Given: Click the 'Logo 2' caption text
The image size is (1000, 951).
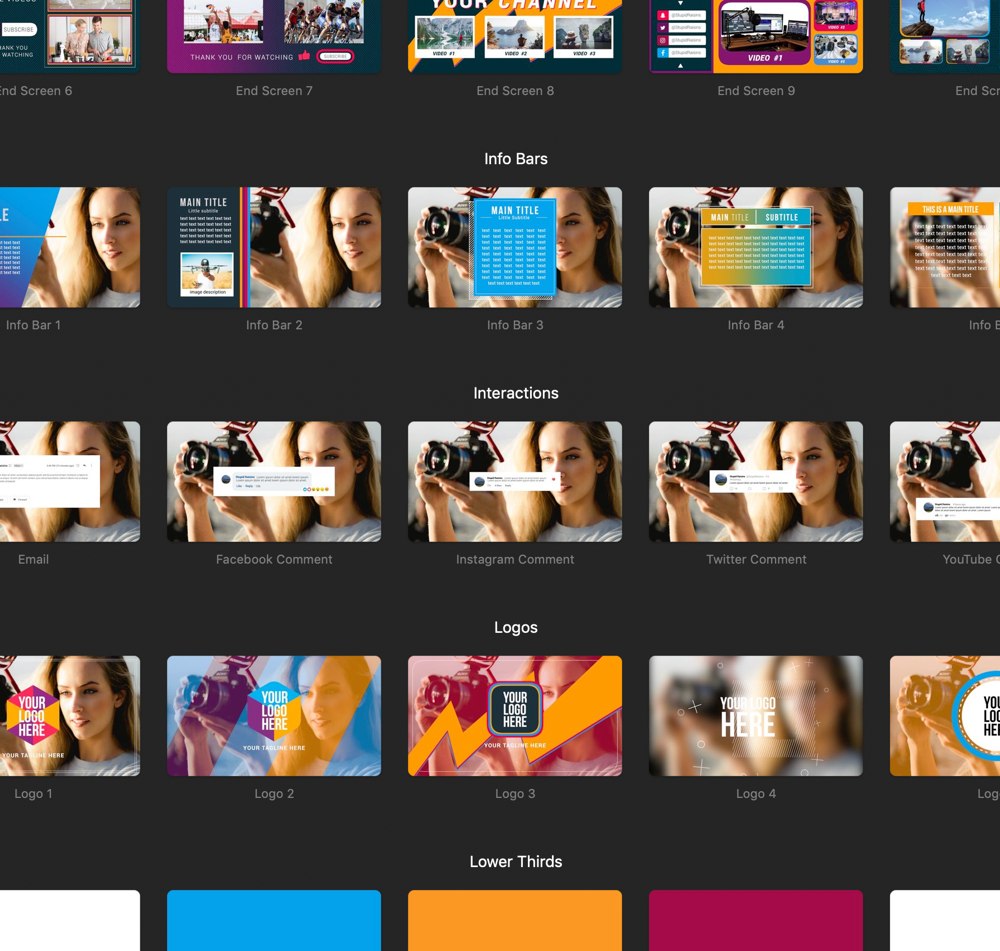Looking at the screenshot, I should pyautogui.click(x=274, y=793).
